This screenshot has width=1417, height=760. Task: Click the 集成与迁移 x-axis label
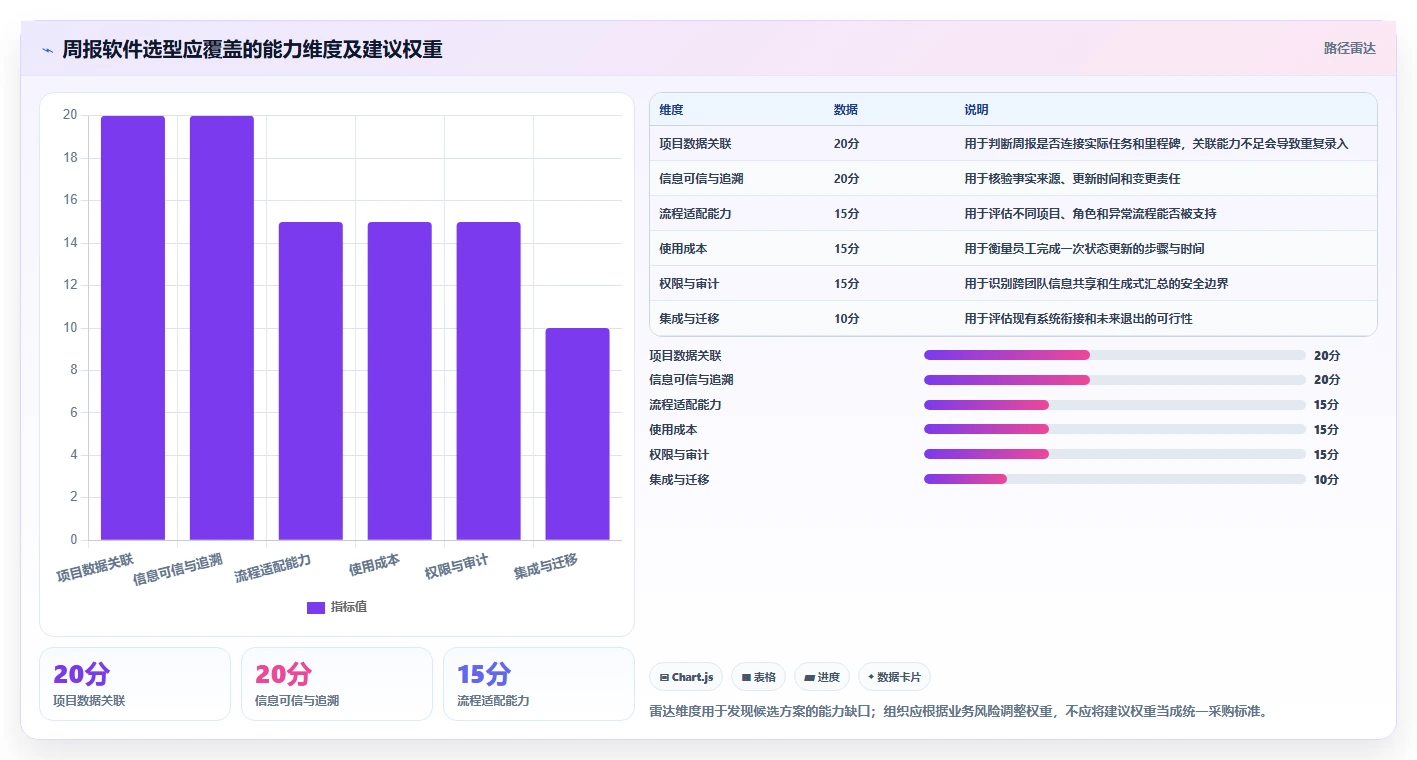(546, 566)
